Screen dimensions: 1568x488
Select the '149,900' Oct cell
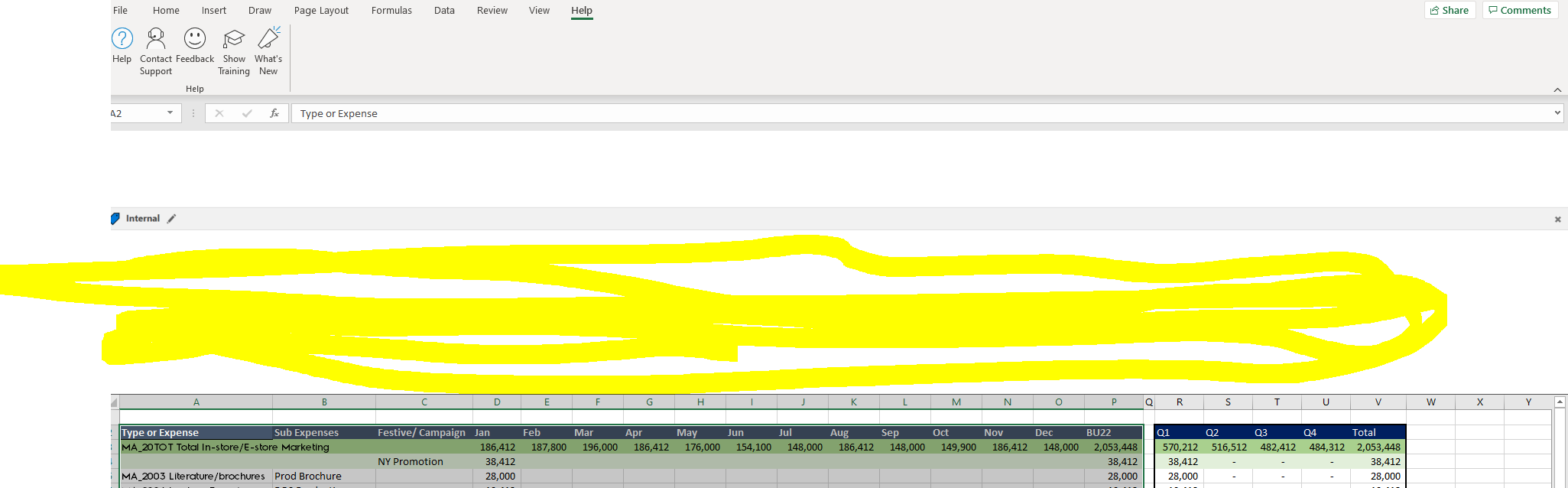(x=956, y=447)
